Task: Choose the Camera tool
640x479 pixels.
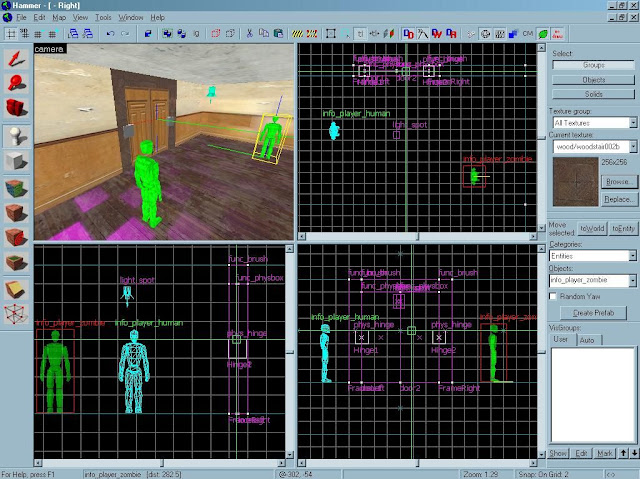Action: [16, 107]
